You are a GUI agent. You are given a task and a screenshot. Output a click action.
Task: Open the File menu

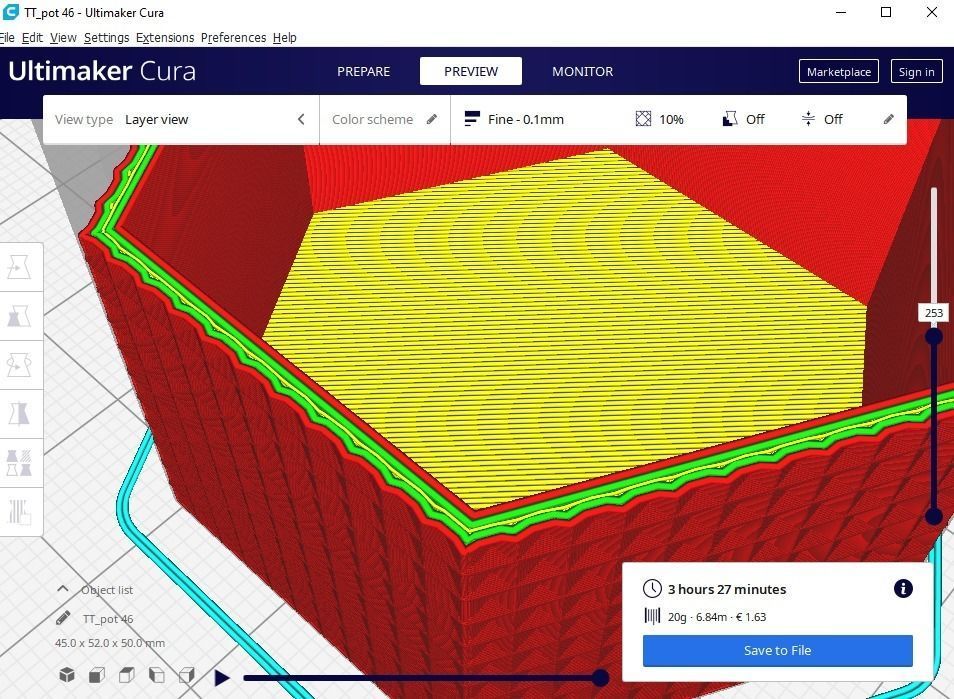click(7, 38)
